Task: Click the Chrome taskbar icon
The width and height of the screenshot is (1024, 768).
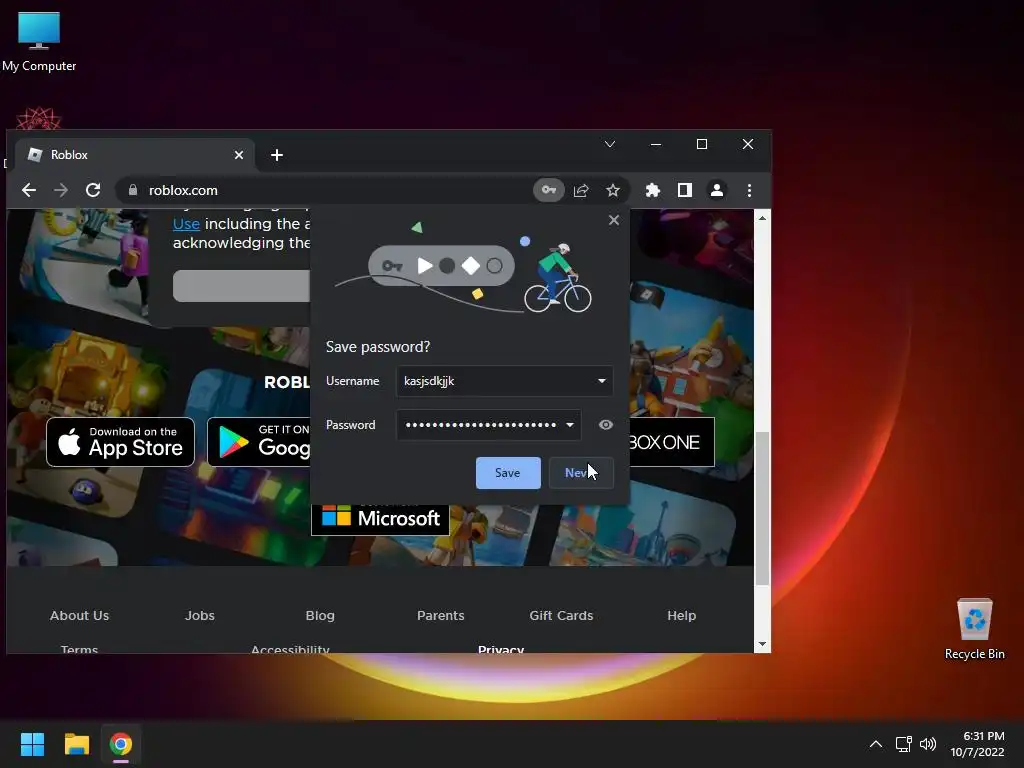Action: tap(121, 744)
